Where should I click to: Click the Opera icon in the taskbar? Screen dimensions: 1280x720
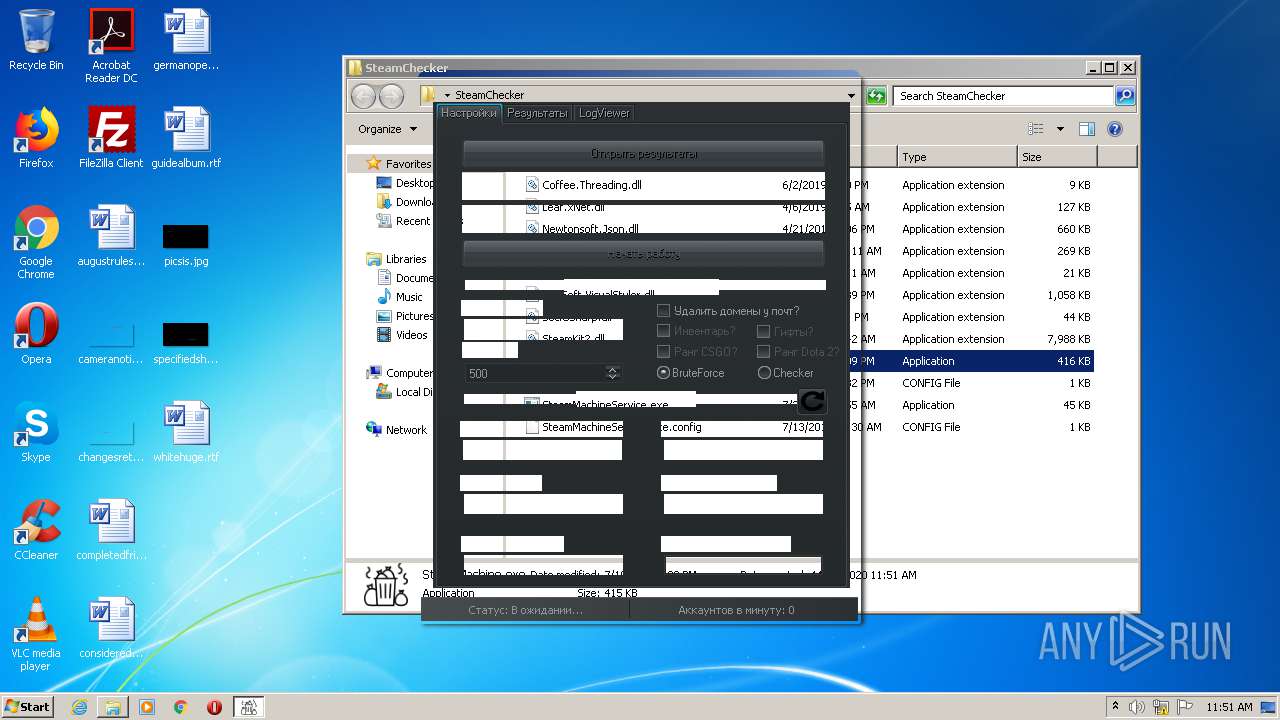click(x=214, y=707)
